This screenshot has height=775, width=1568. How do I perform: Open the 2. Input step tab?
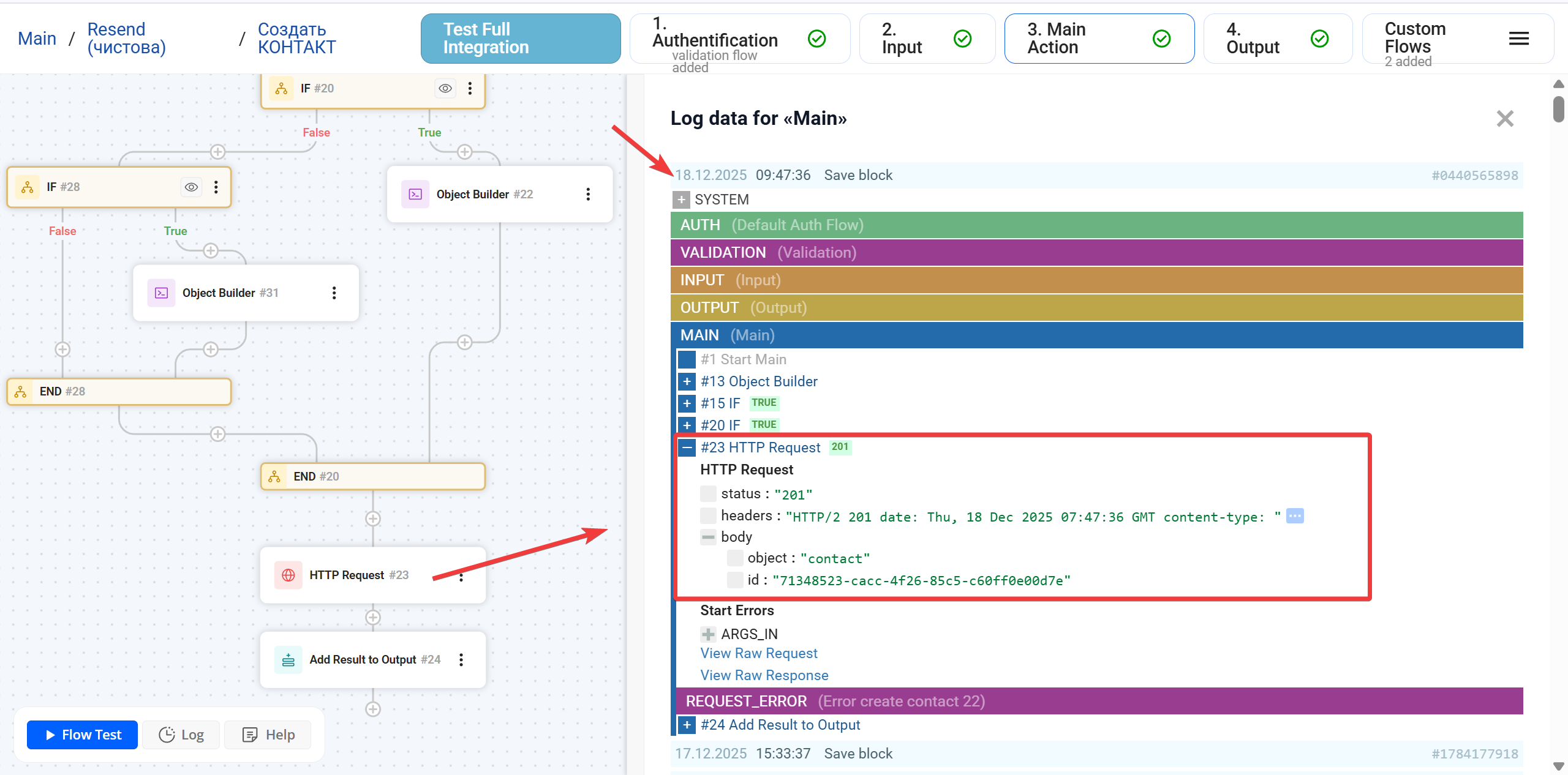[926, 39]
